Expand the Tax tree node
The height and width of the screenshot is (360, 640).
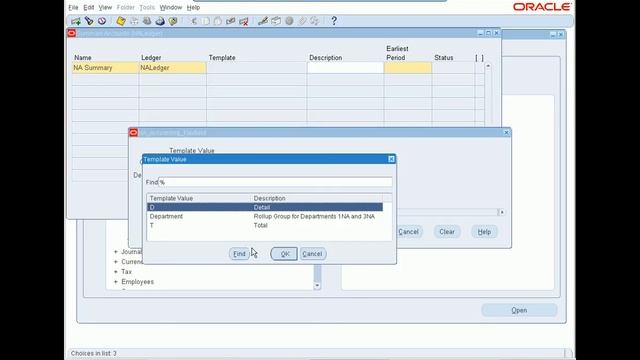tap(116, 272)
